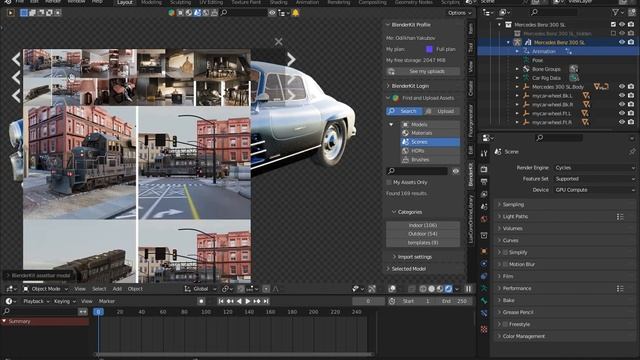
Task: Switch viewport to Rendered shading mode
Action: pyautogui.click(x=448, y=289)
